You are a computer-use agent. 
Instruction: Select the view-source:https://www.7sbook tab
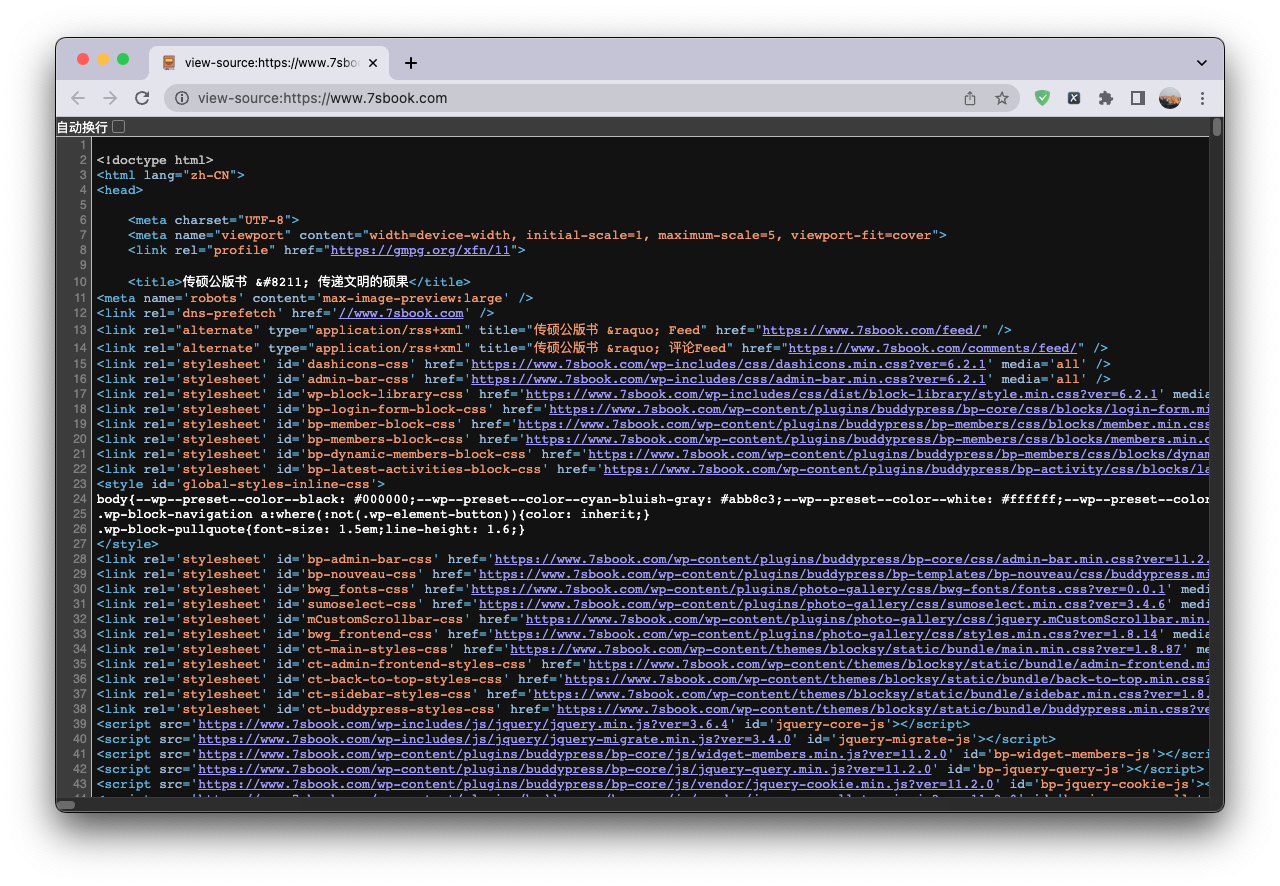[x=269, y=63]
